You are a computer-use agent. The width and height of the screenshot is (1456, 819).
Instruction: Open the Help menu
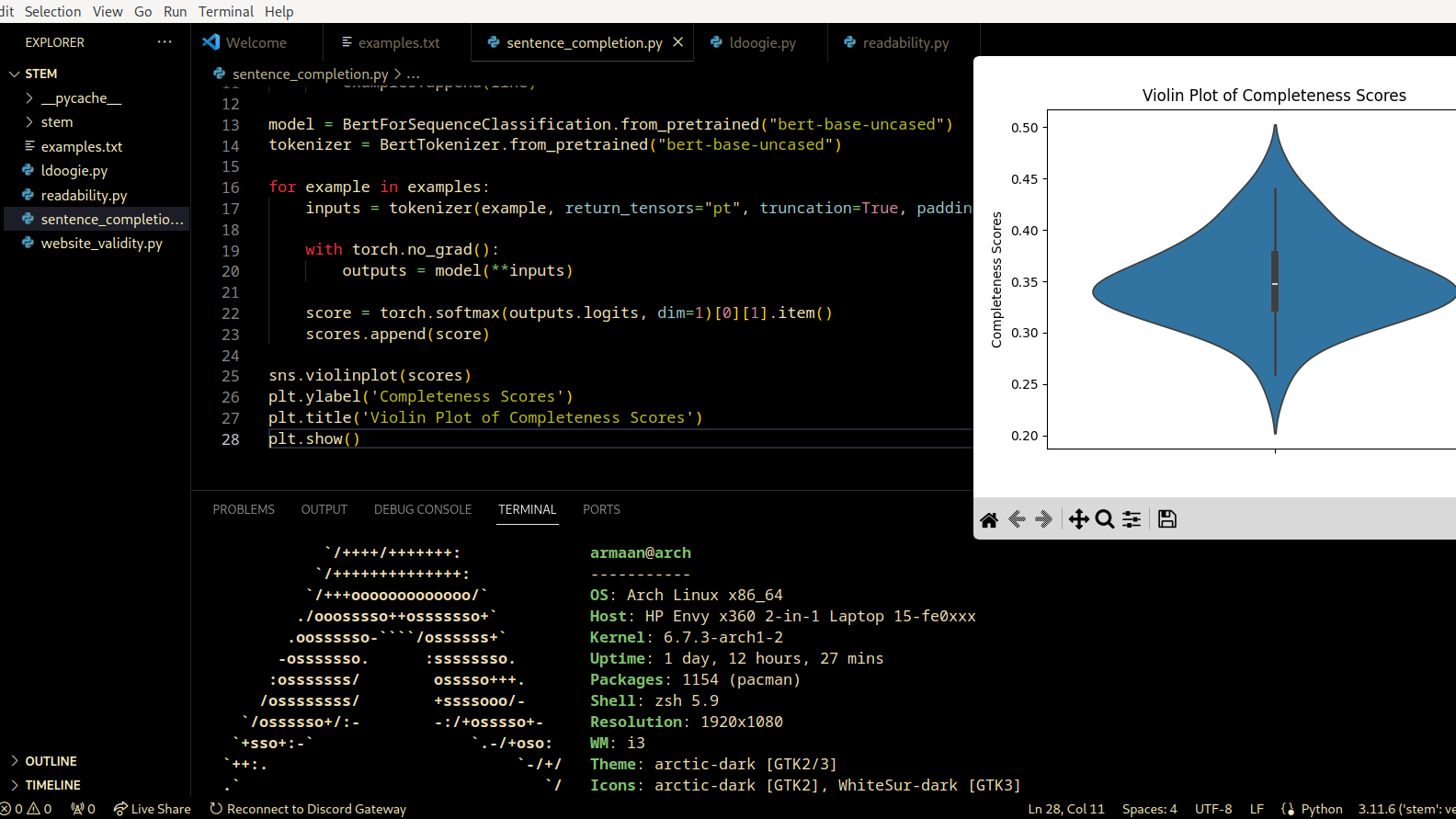[279, 11]
